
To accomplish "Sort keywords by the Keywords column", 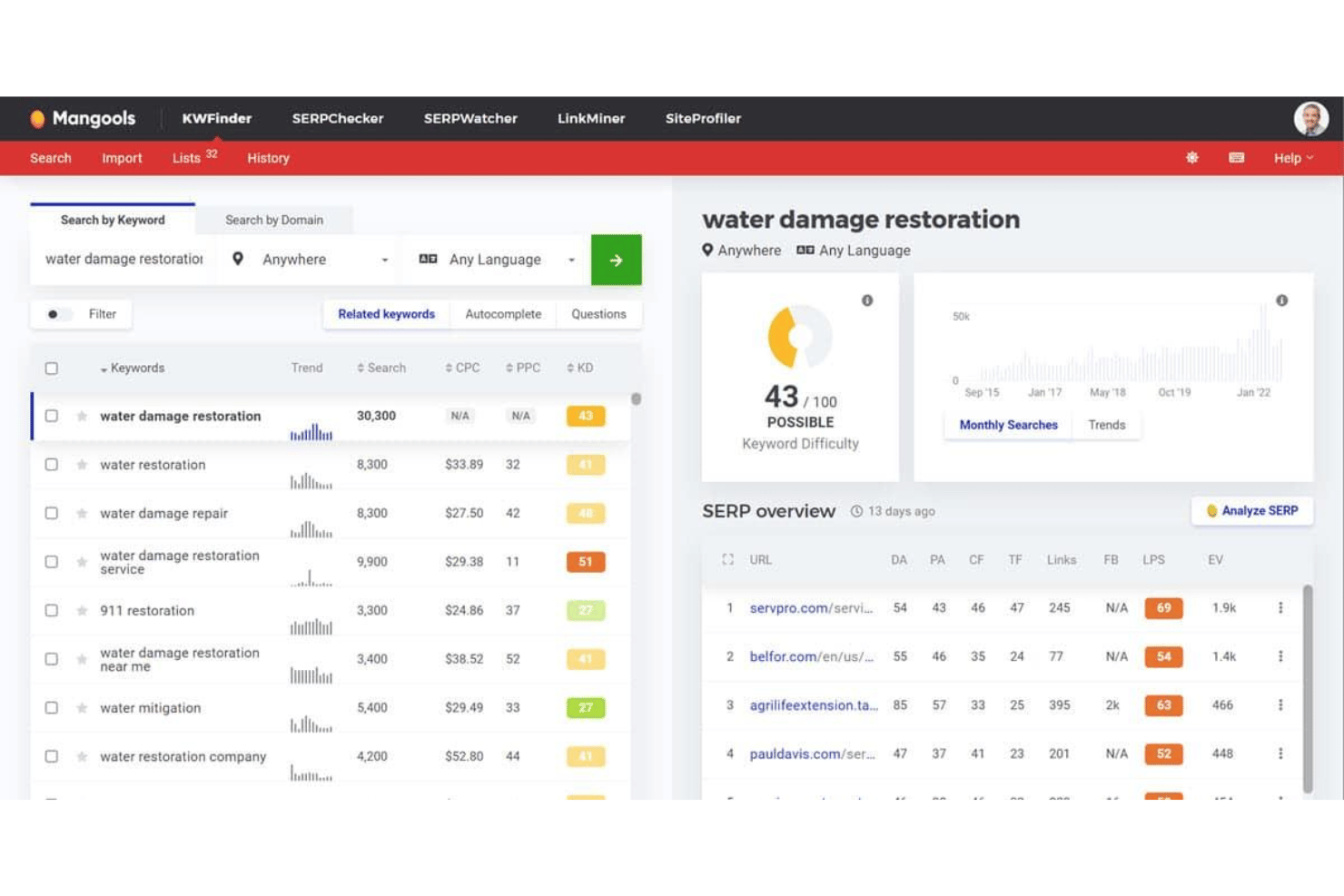I will point(133,369).
